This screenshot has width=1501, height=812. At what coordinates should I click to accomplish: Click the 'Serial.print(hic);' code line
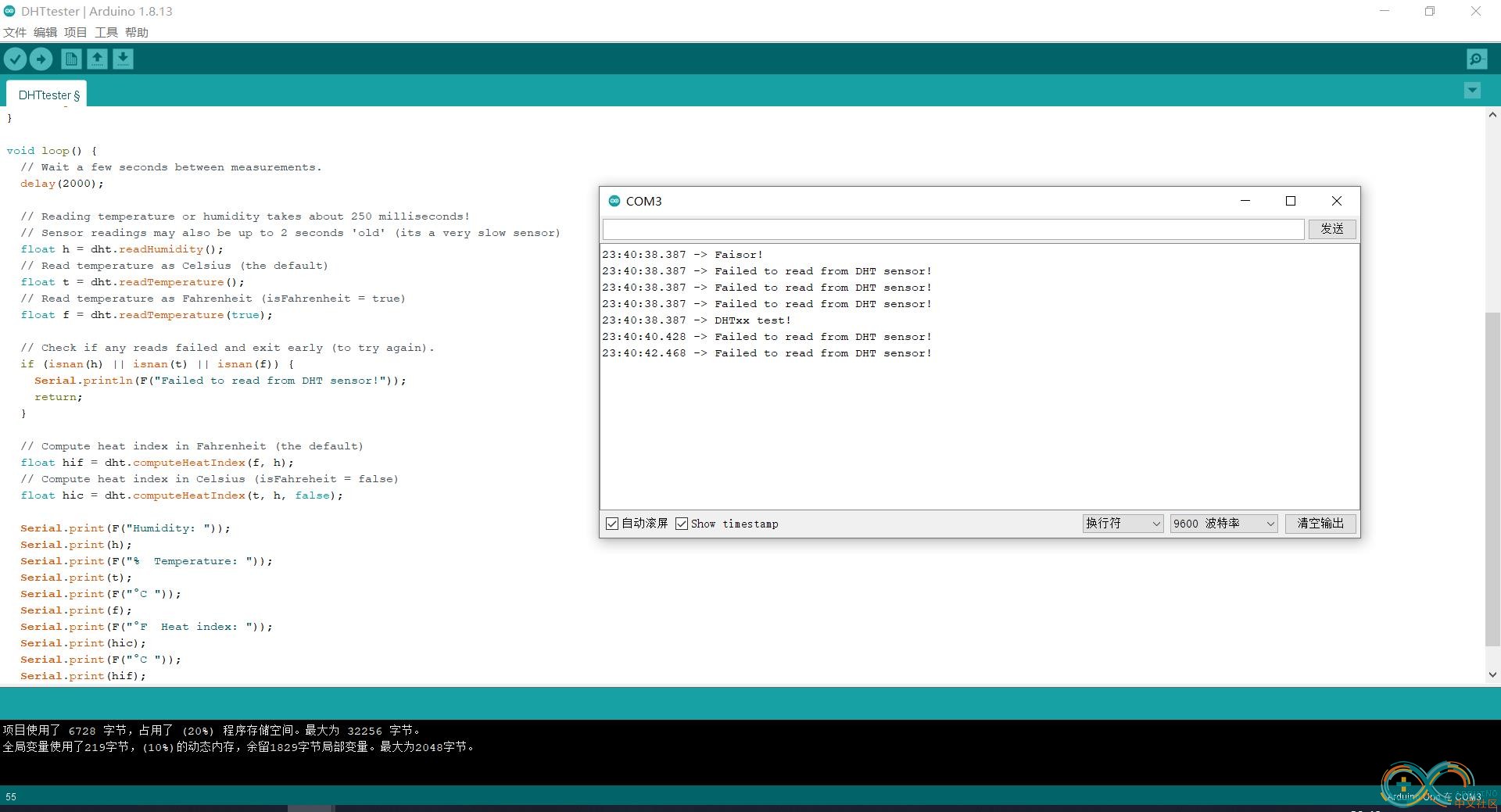point(83,643)
